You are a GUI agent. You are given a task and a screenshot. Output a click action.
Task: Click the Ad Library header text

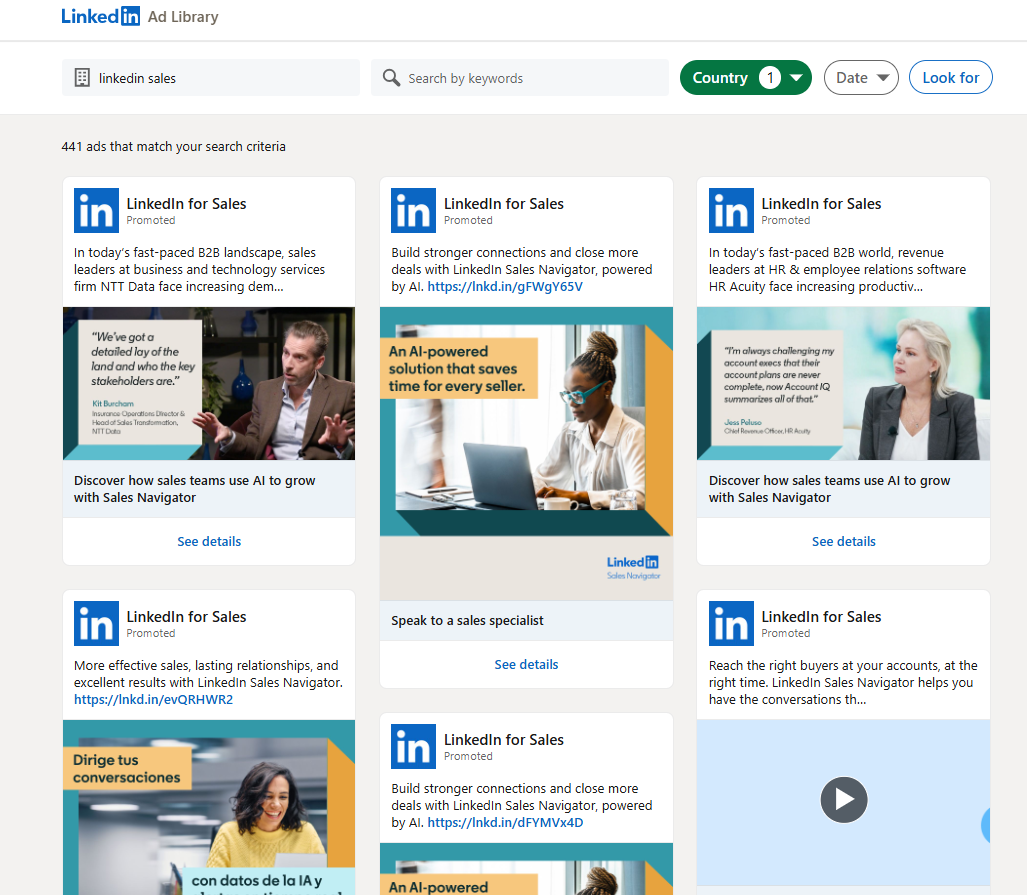point(183,17)
